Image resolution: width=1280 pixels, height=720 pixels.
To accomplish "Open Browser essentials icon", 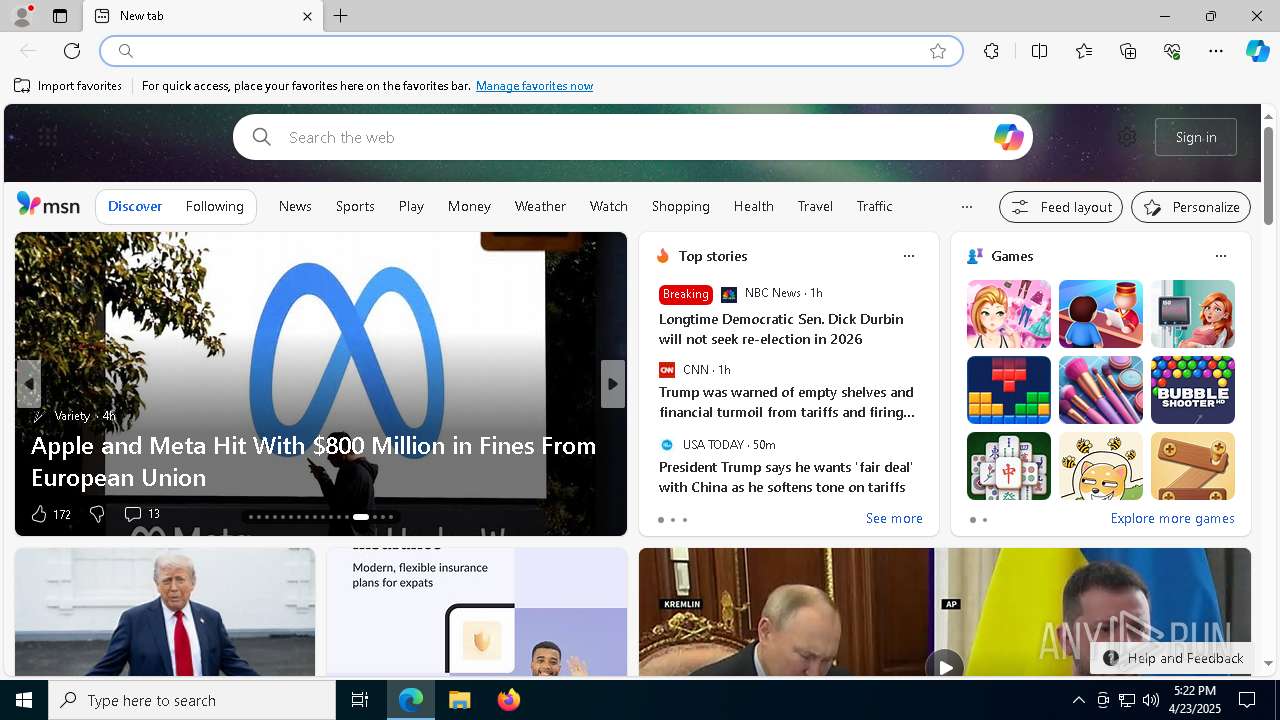I will click(1172, 51).
